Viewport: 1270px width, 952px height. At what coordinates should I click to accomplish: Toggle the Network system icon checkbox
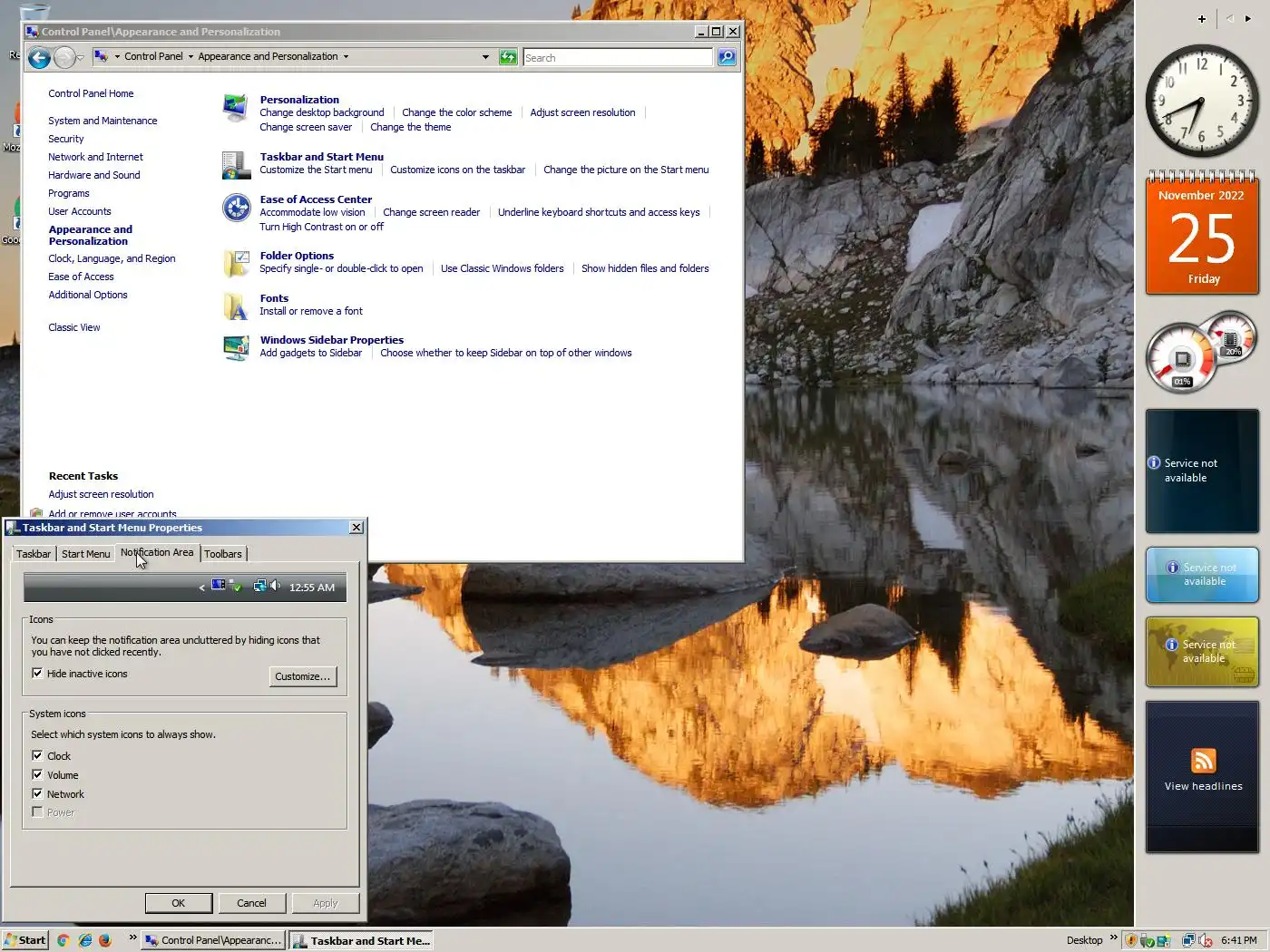pos(37,793)
